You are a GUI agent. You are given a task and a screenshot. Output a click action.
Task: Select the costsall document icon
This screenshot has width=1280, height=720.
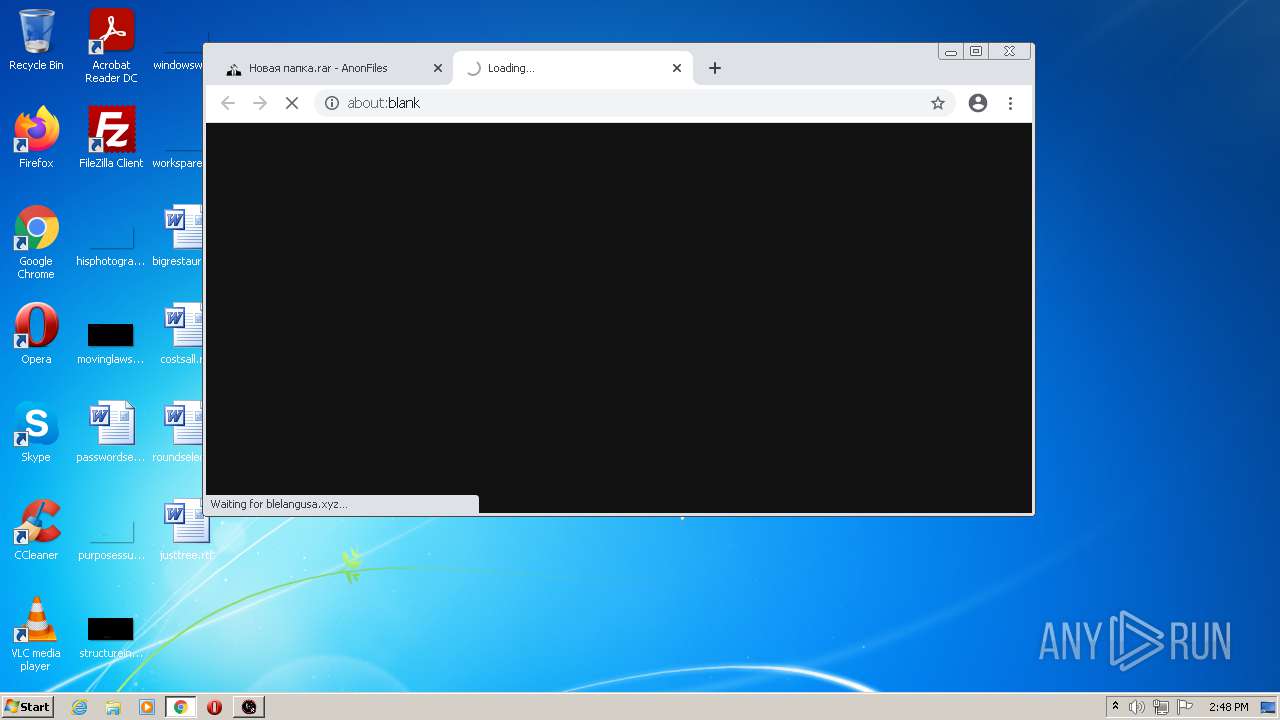click(183, 334)
